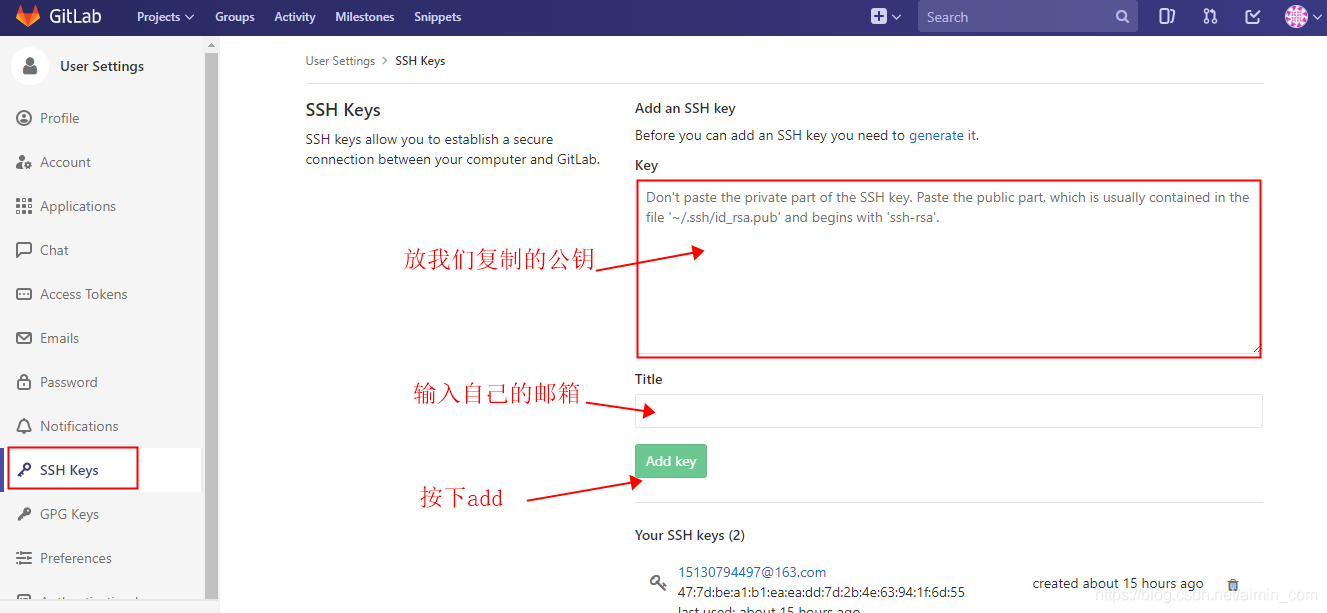Image resolution: width=1327 pixels, height=613 pixels.
Task: Open Snippets in the top bar
Action: pos(438,17)
